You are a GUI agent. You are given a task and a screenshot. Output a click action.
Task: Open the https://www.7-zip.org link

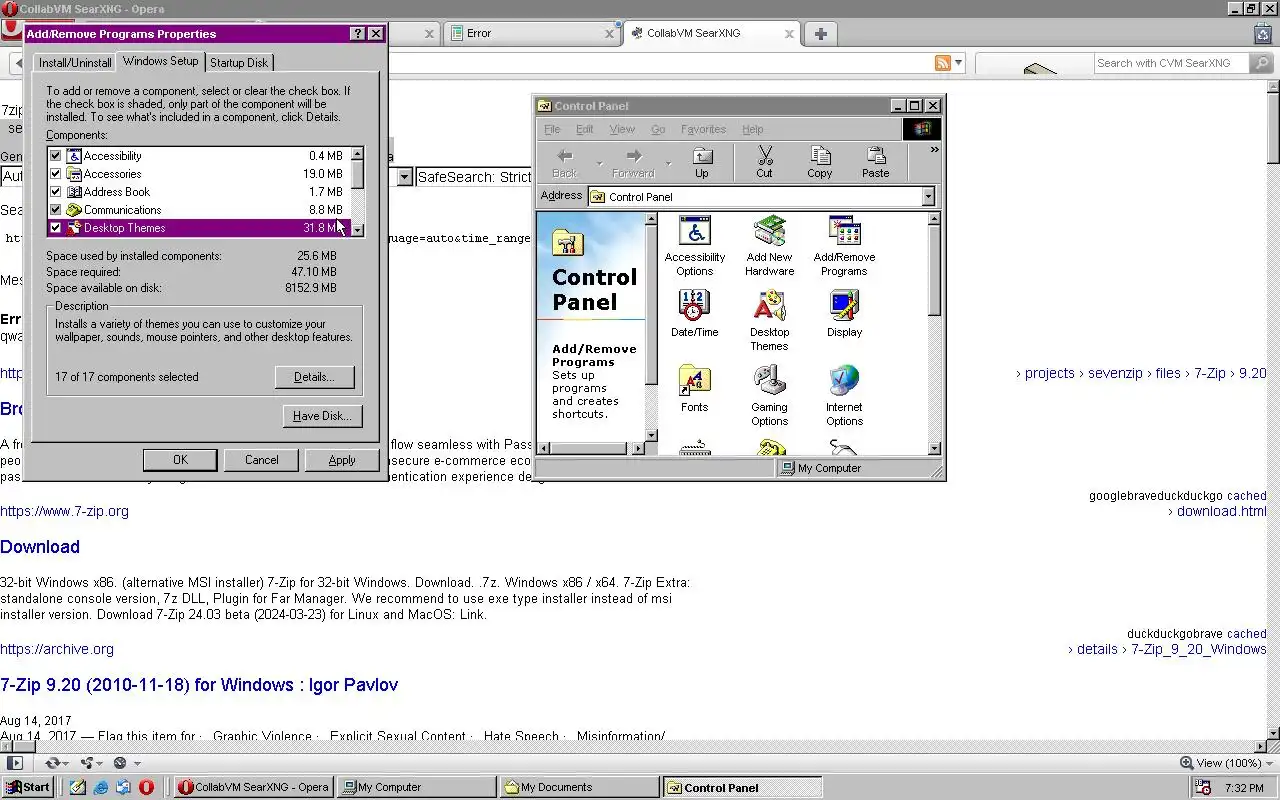point(64,511)
